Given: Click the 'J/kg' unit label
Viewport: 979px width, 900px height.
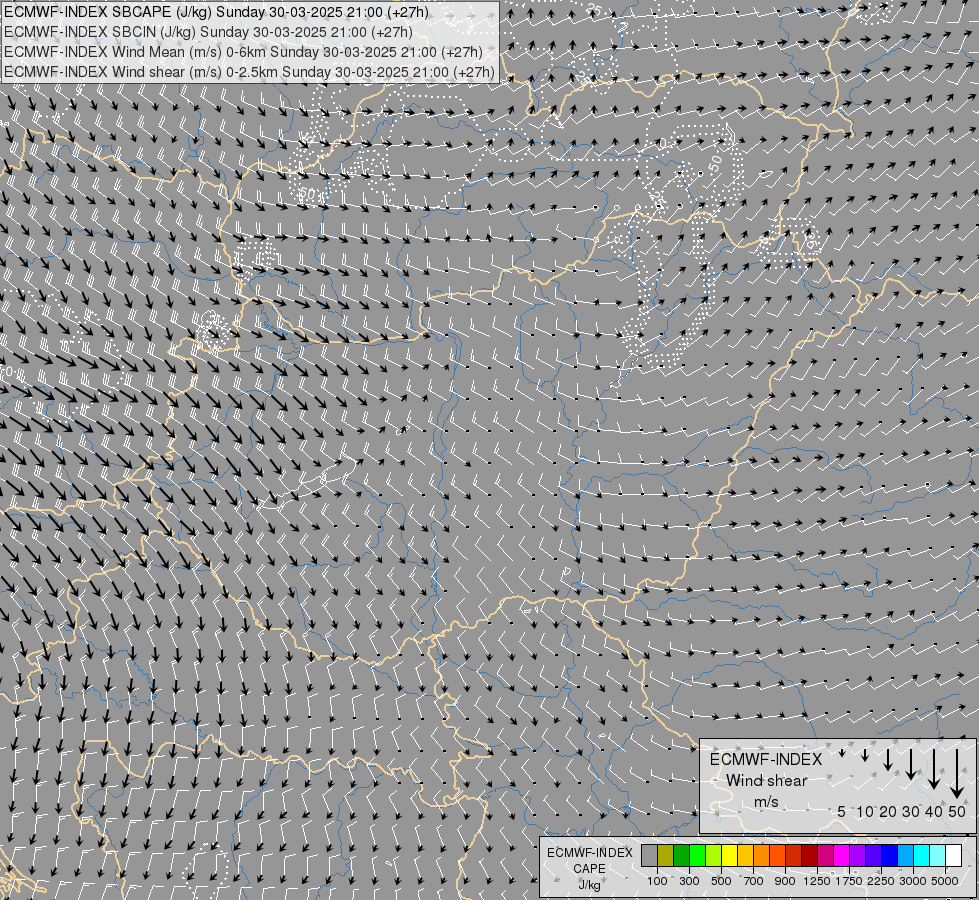Looking at the screenshot, I should click(589, 885).
